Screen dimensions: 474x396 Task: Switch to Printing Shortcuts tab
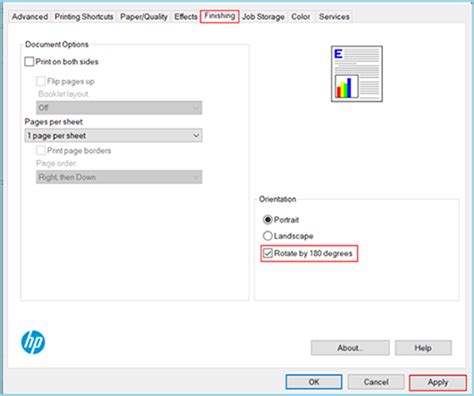click(x=84, y=17)
